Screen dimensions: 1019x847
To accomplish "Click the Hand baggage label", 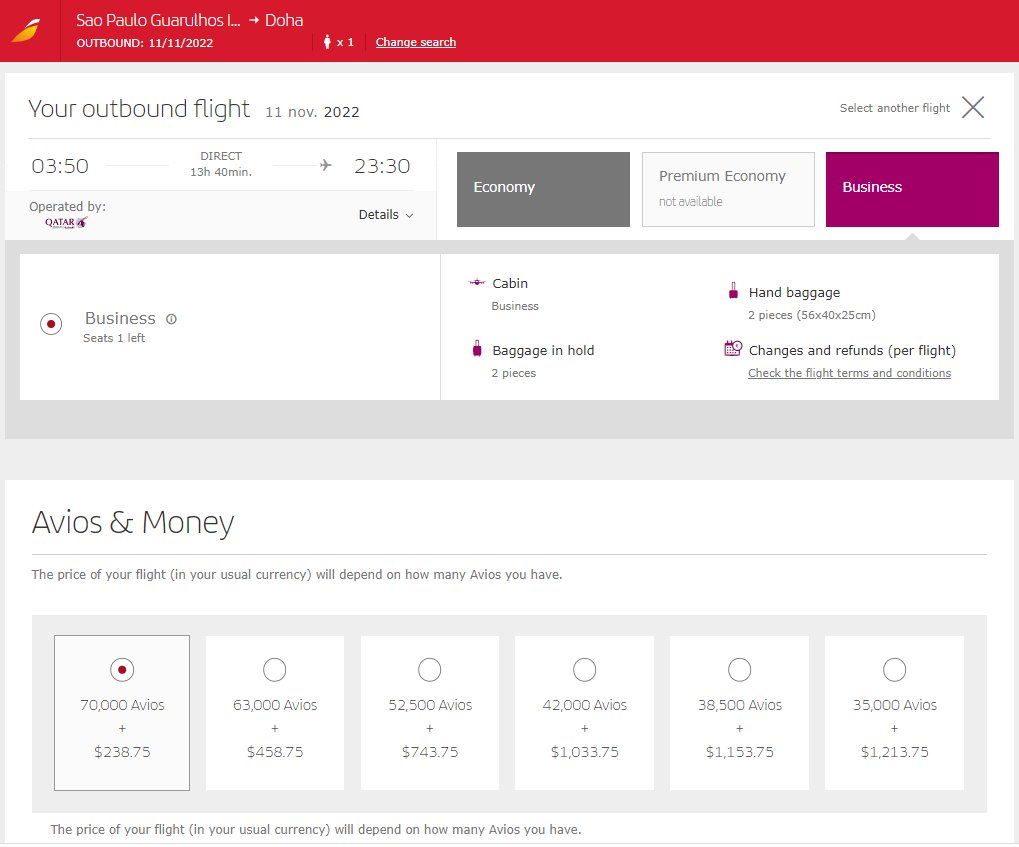I will tap(794, 293).
